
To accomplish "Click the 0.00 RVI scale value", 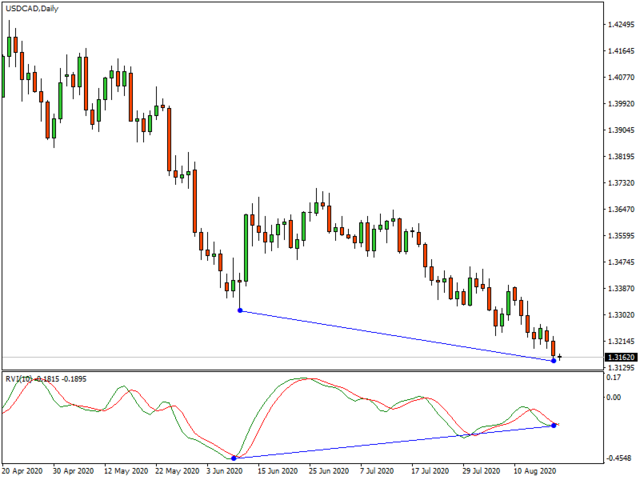I will coord(614,397).
